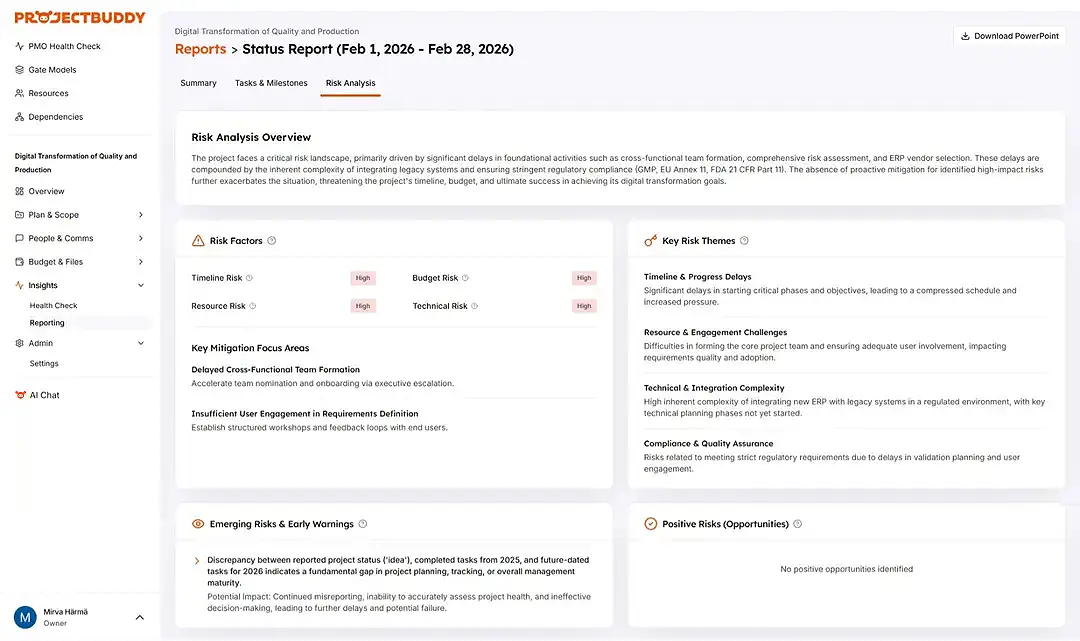Click the info icon next to Budget Risk
The height and width of the screenshot is (641, 1080).
point(466,278)
